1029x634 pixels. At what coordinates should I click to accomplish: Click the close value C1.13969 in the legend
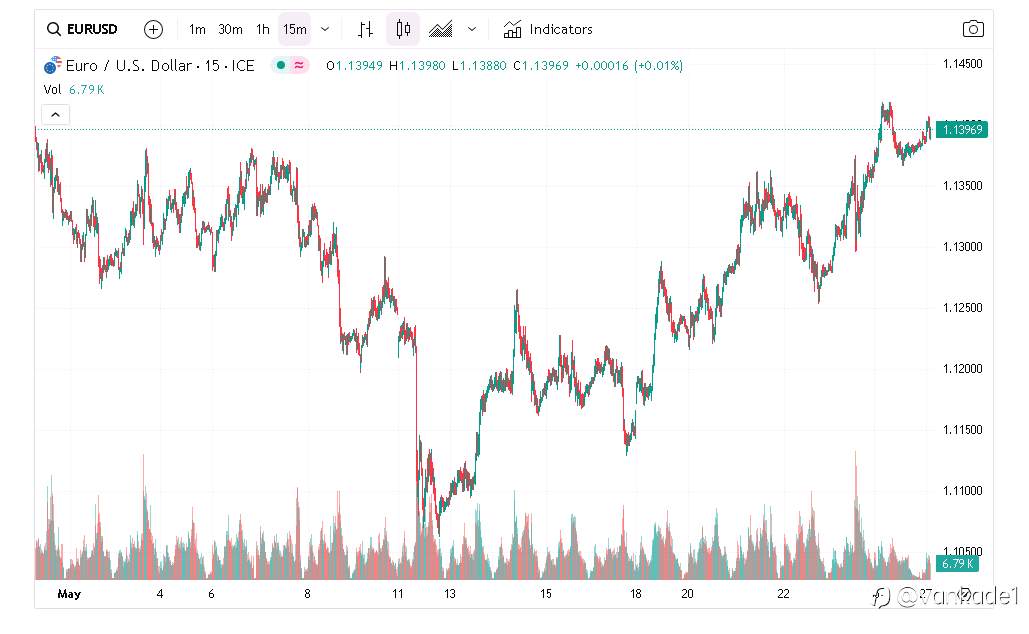[541, 66]
